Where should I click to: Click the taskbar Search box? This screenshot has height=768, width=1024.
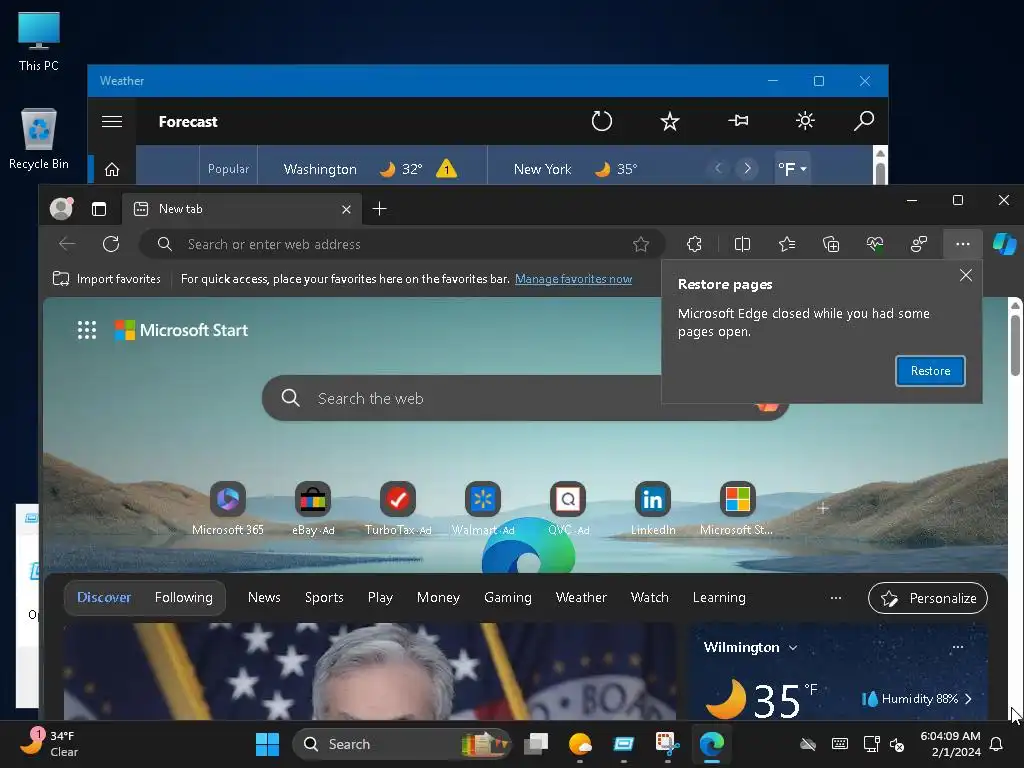[x=401, y=744]
